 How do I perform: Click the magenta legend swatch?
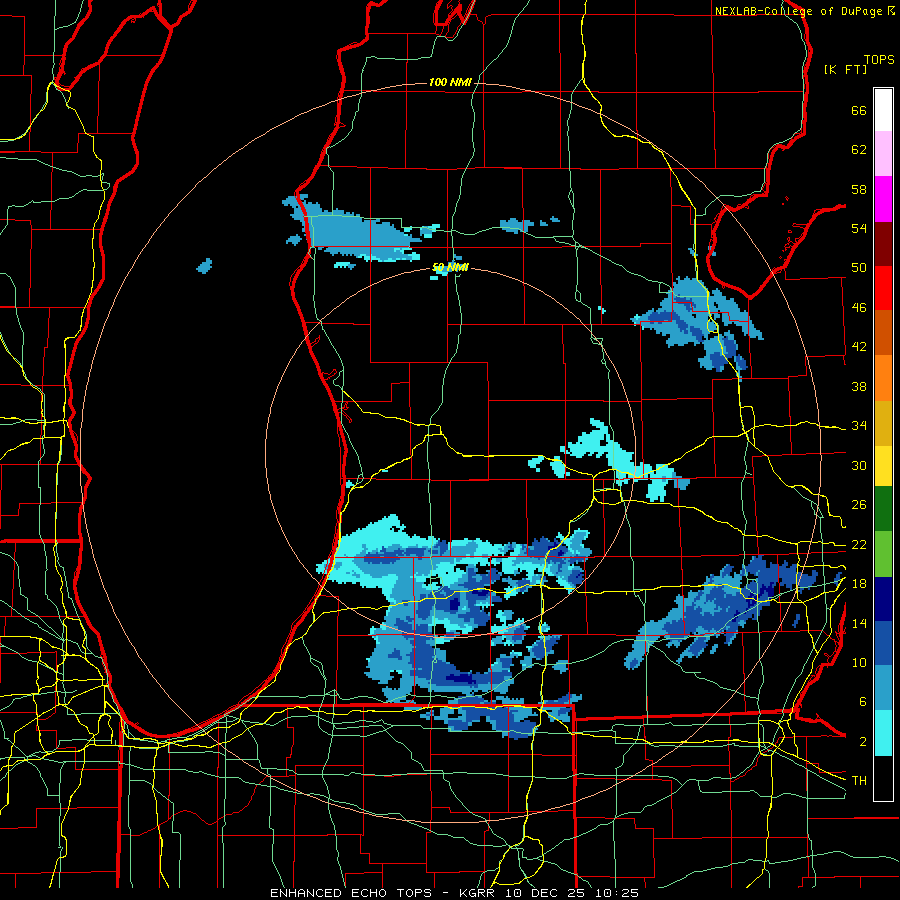883,199
